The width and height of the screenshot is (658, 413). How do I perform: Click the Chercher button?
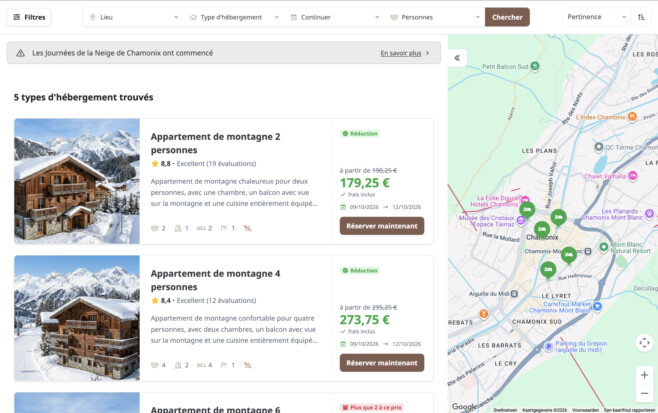pos(507,17)
